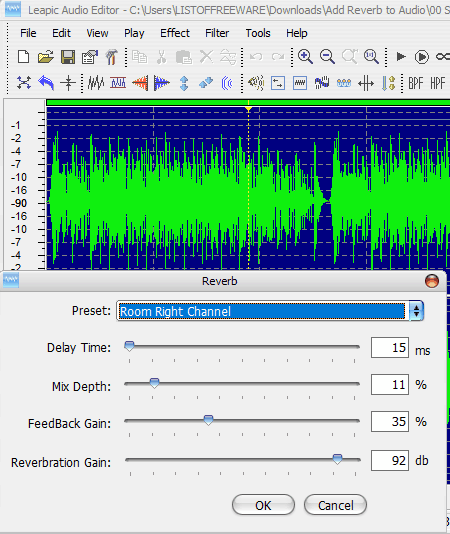Click the blue undo arrow icon
The width and height of the screenshot is (450, 534).
tap(46, 83)
